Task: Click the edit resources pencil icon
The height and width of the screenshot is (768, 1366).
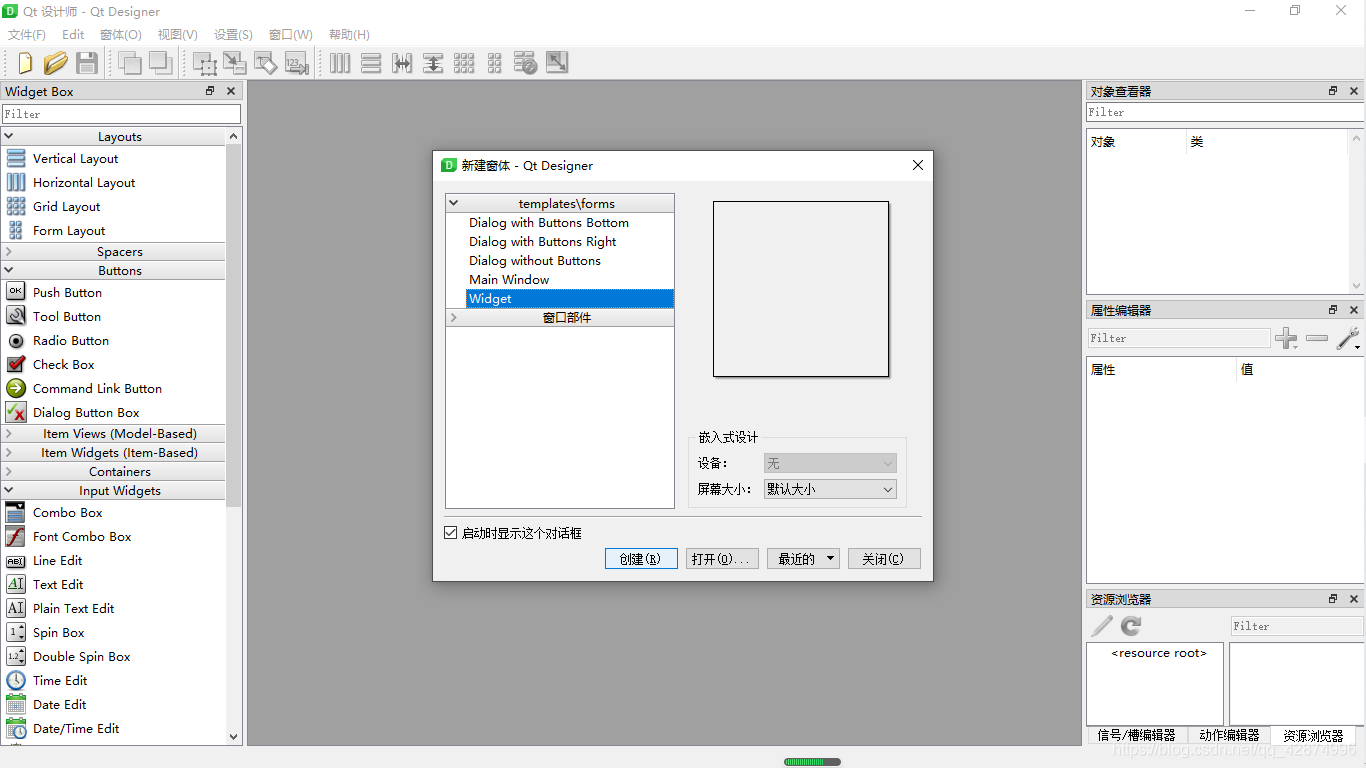Action: [1101, 626]
